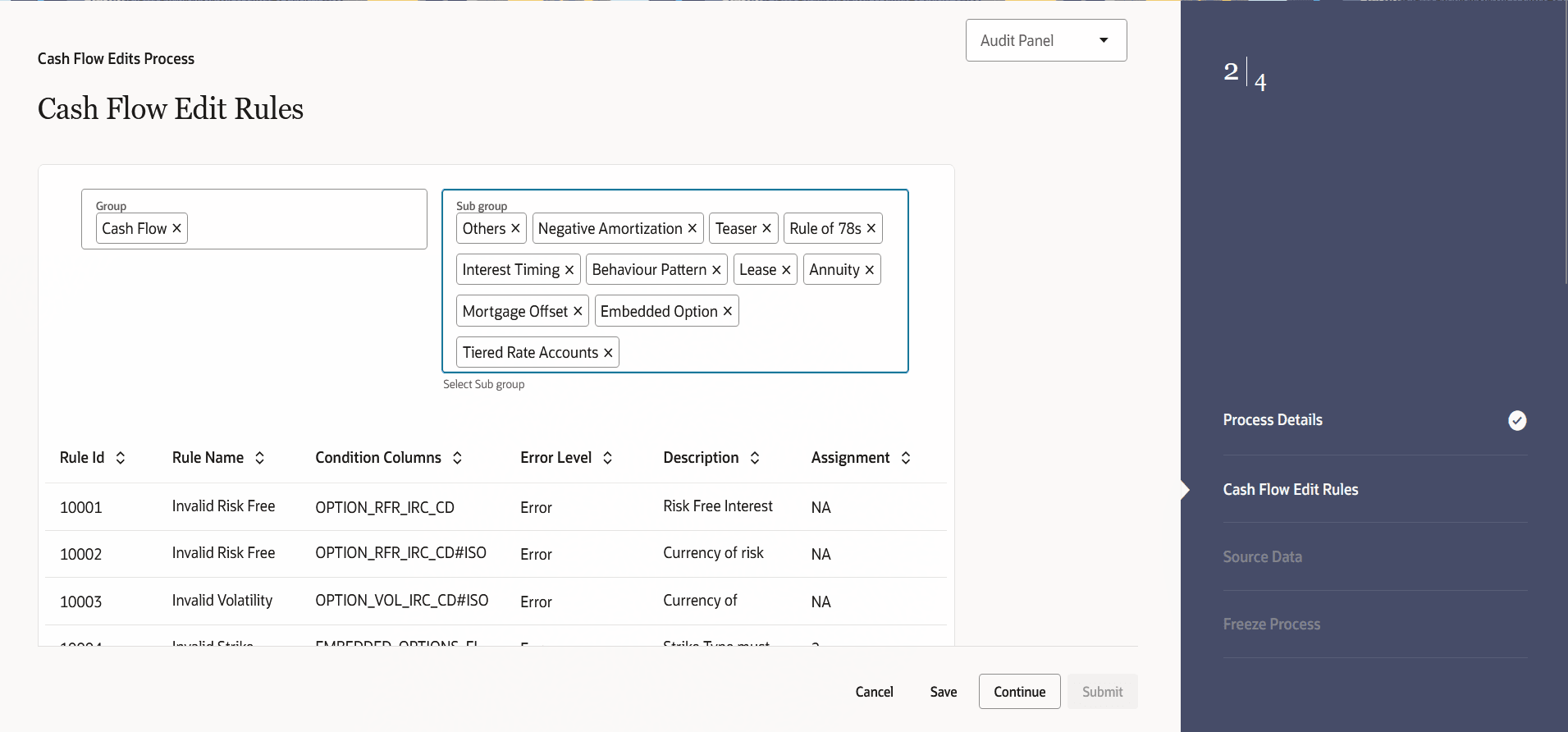The image size is (1568, 732).
Task: Open the Audit Panel dropdown
Action: click(1046, 40)
